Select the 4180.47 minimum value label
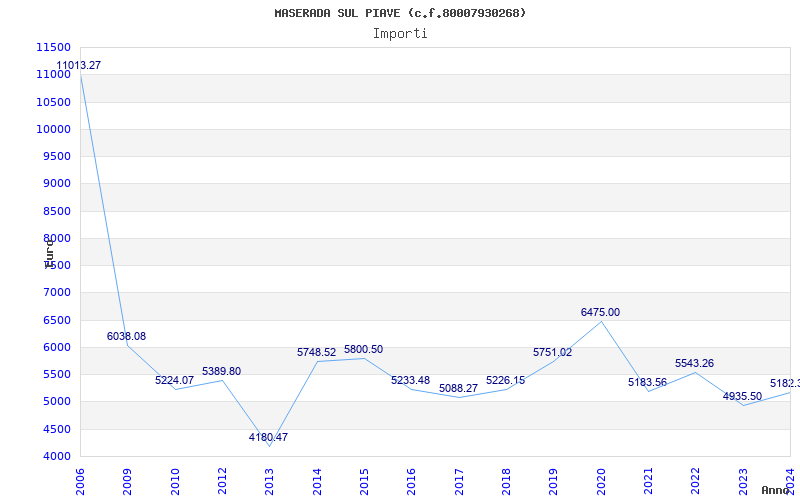 click(x=268, y=437)
